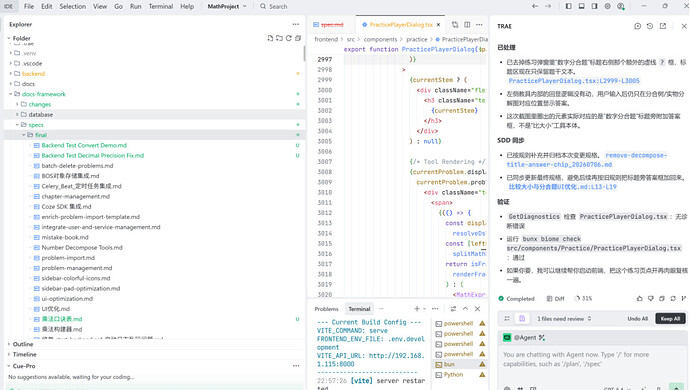
Task: Open the @Agent selector
Action: [524, 338]
